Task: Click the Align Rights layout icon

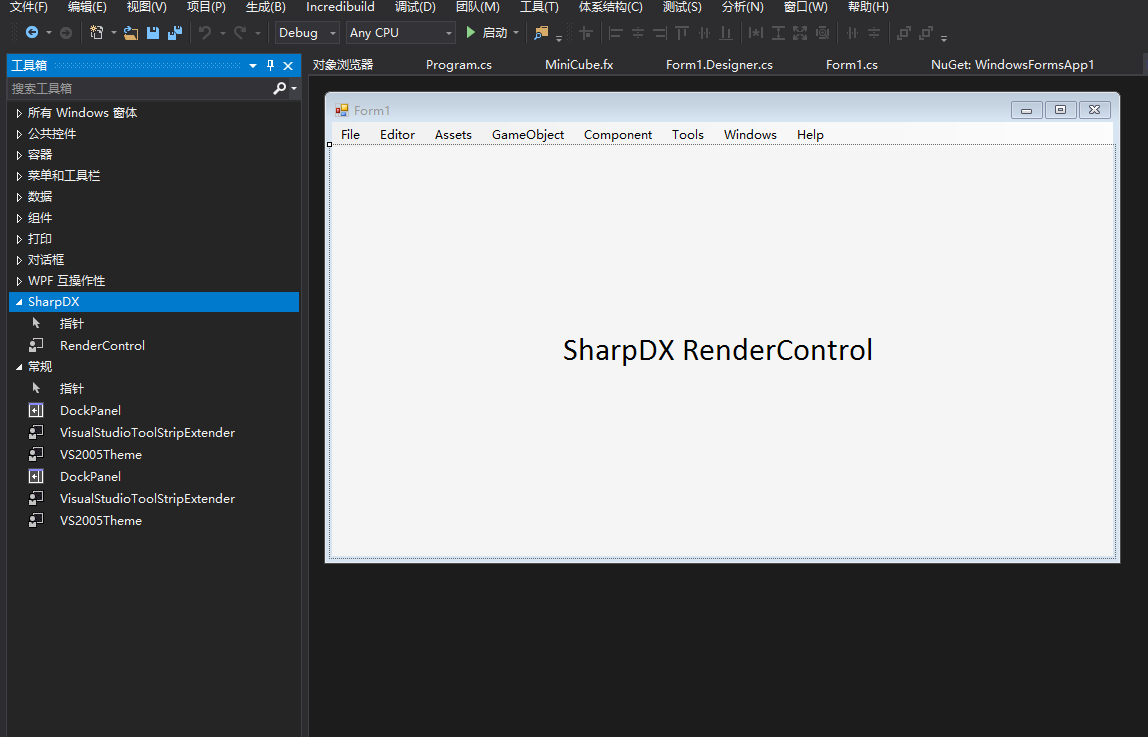Action: pos(660,32)
